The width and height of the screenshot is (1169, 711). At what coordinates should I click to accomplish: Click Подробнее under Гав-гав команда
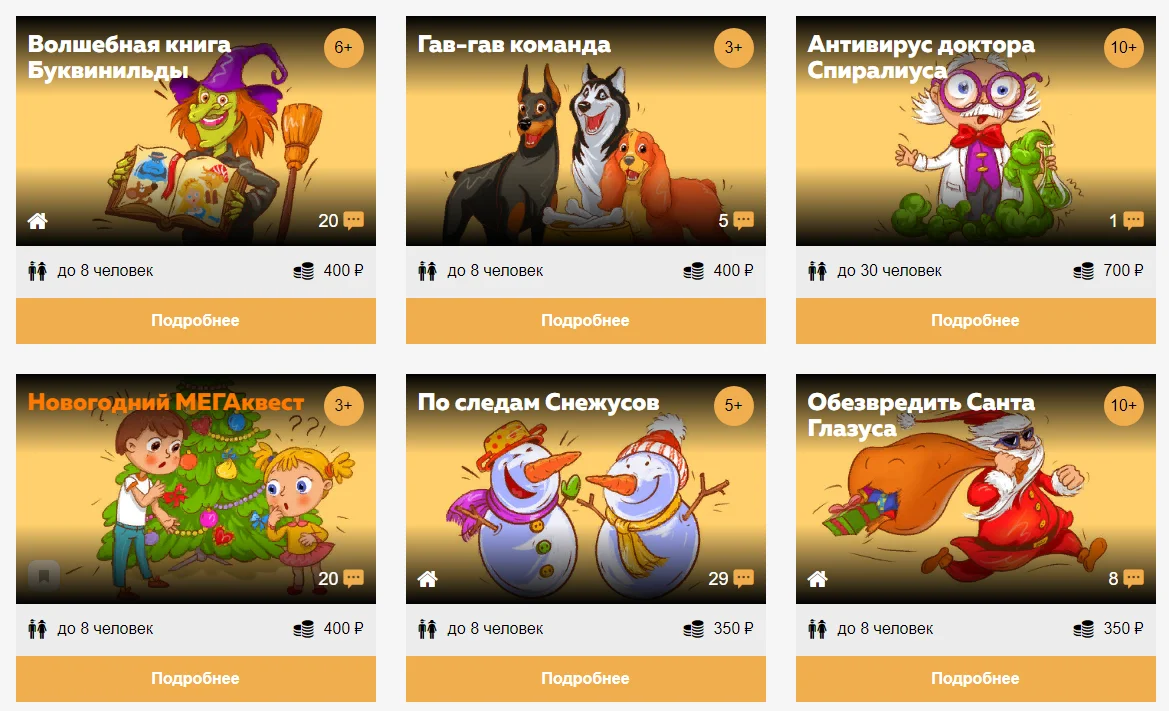586,320
